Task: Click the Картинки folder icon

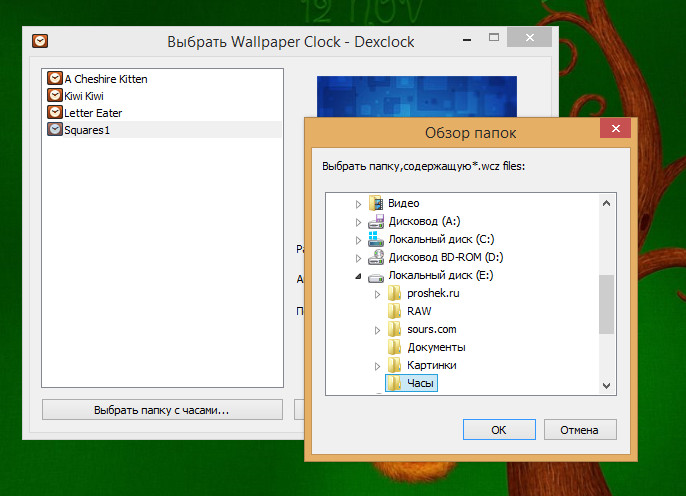Action: tap(394, 365)
